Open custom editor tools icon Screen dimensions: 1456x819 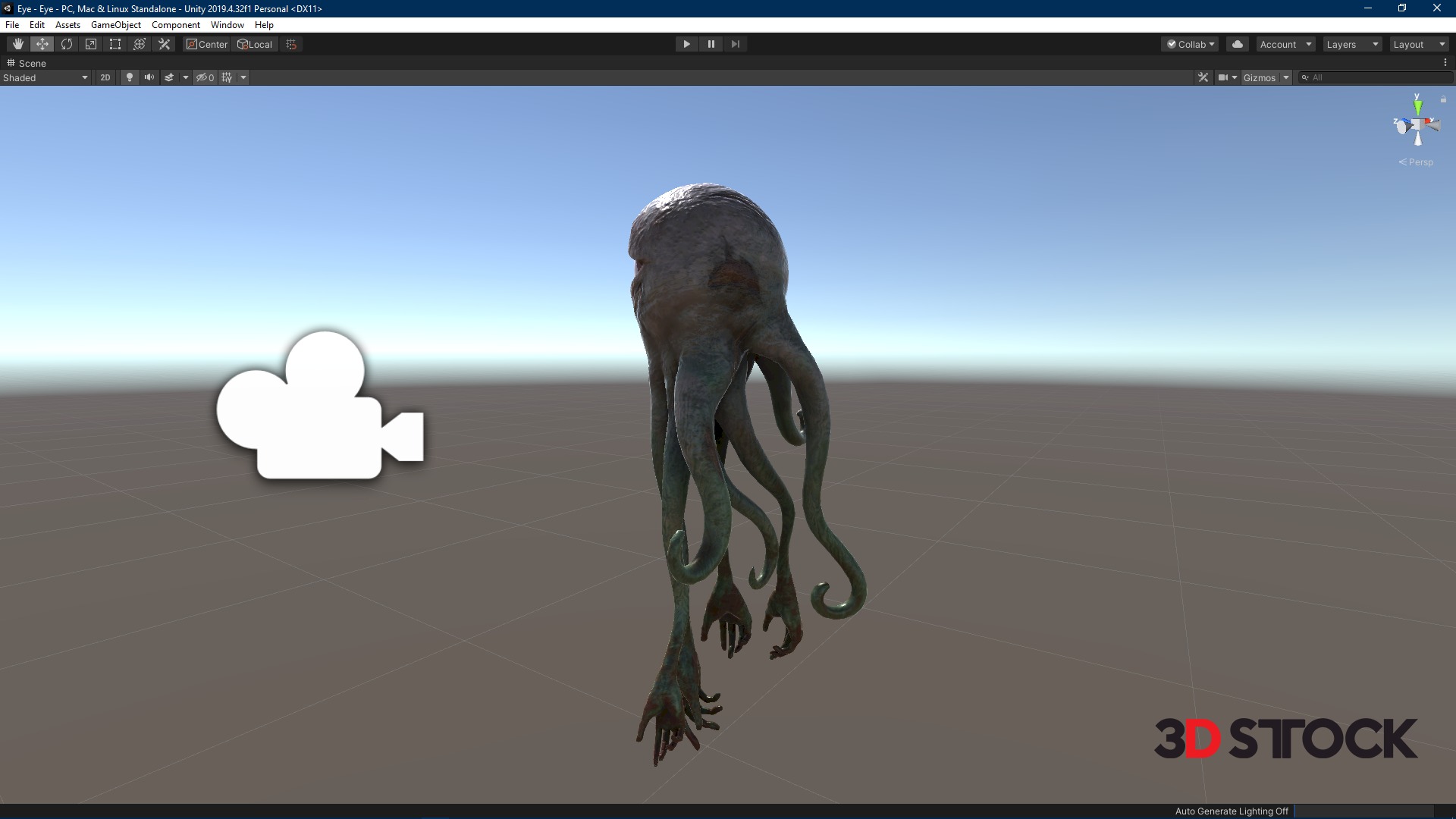[x=164, y=44]
